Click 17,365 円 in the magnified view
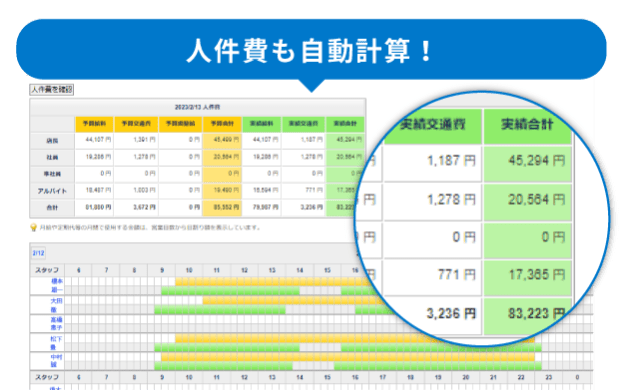Viewport: 630px width, 390px height. [x=537, y=275]
